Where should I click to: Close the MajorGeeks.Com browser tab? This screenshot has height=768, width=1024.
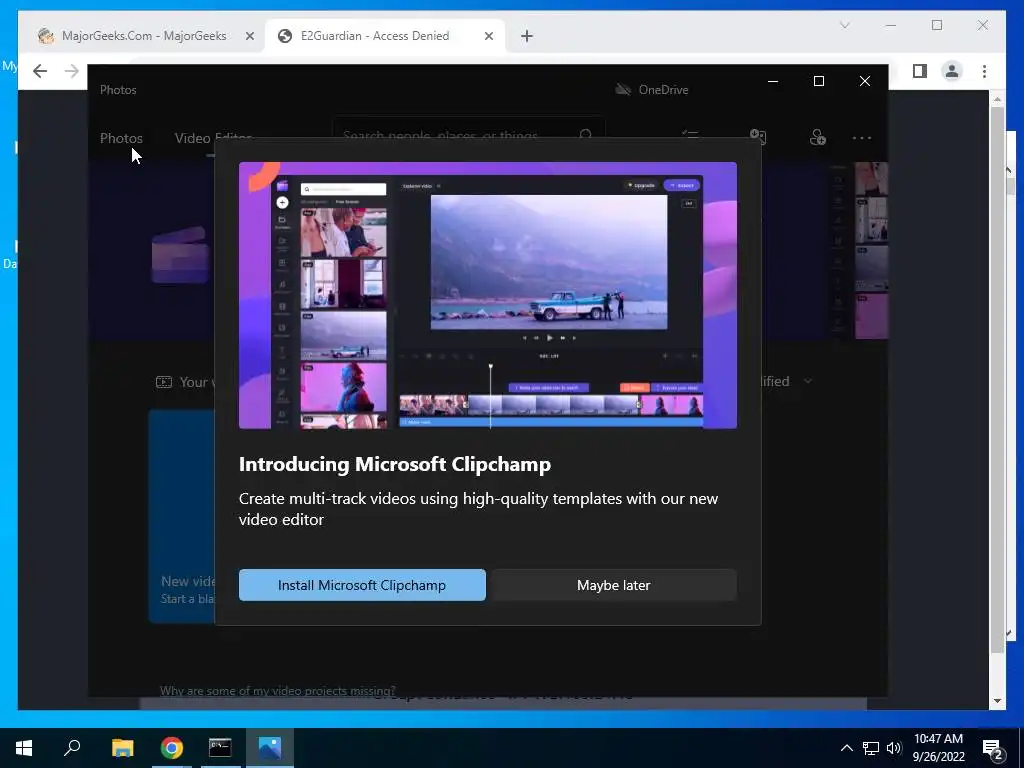249,36
